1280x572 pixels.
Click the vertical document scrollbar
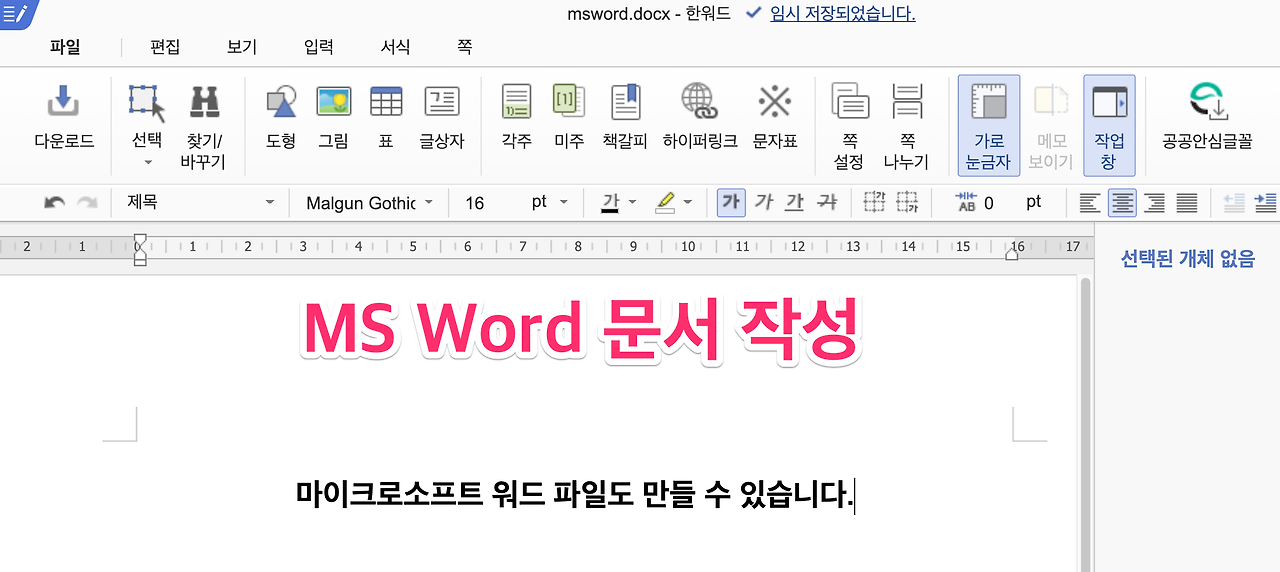pos(1085,425)
